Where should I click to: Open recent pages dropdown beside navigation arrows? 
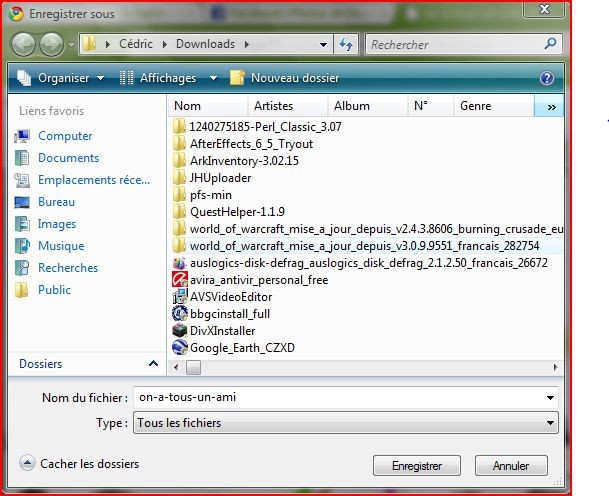coord(71,45)
